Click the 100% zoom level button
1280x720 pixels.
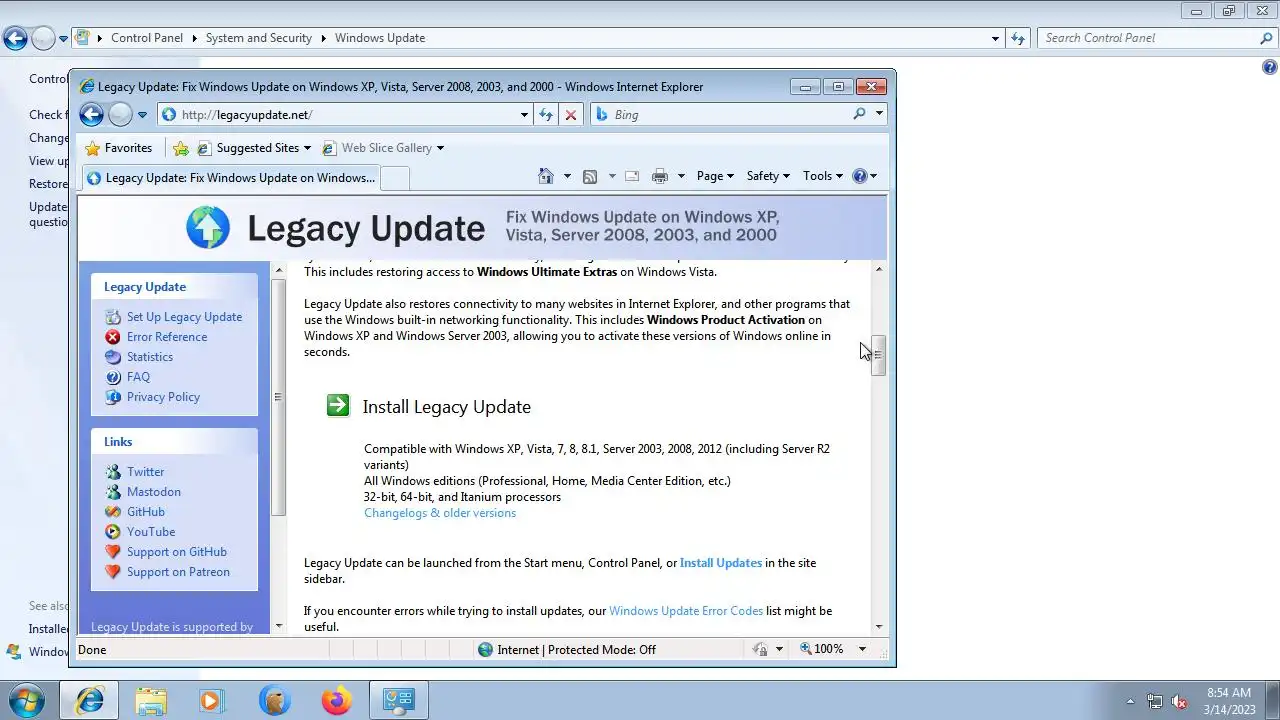tap(823, 650)
